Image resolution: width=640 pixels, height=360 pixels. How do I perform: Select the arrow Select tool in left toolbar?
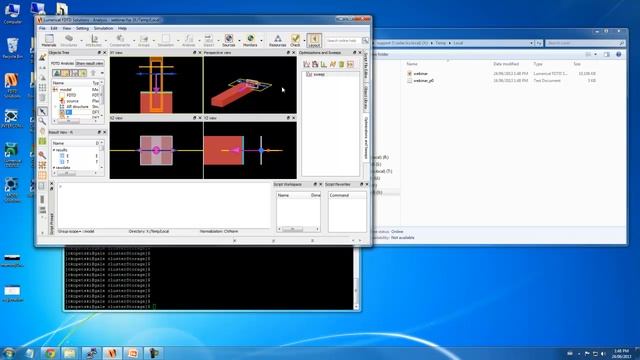[x=42, y=111]
